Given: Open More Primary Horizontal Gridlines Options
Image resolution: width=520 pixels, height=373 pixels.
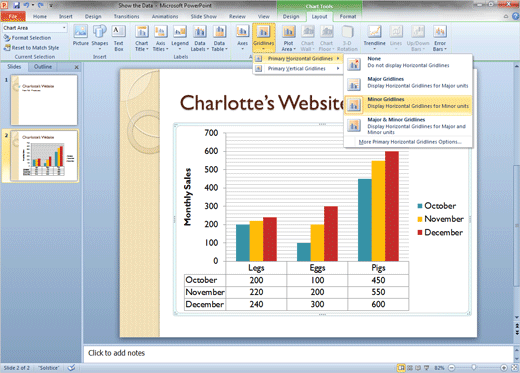Looking at the screenshot, I should pyautogui.click(x=410, y=142).
